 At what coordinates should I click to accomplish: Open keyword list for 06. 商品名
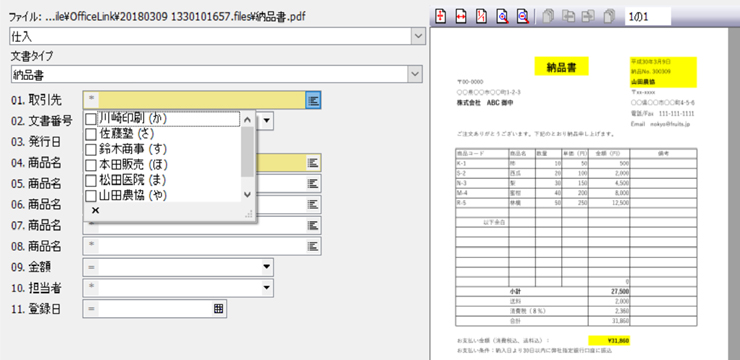pyautogui.click(x=312, y=204)
